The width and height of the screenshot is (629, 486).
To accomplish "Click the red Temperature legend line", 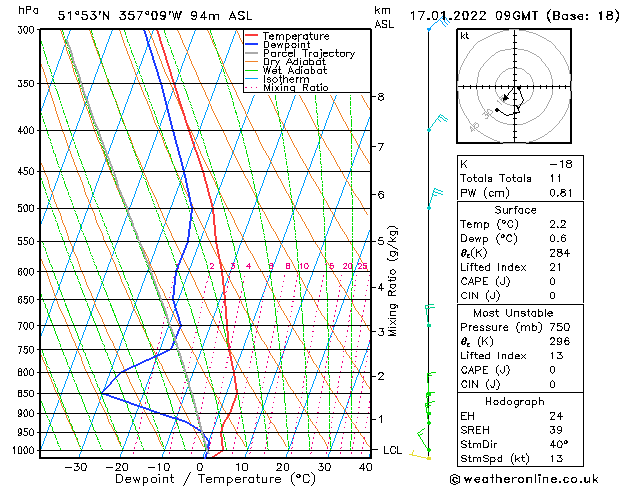I will pyautogui.click(x=252, y=36).
